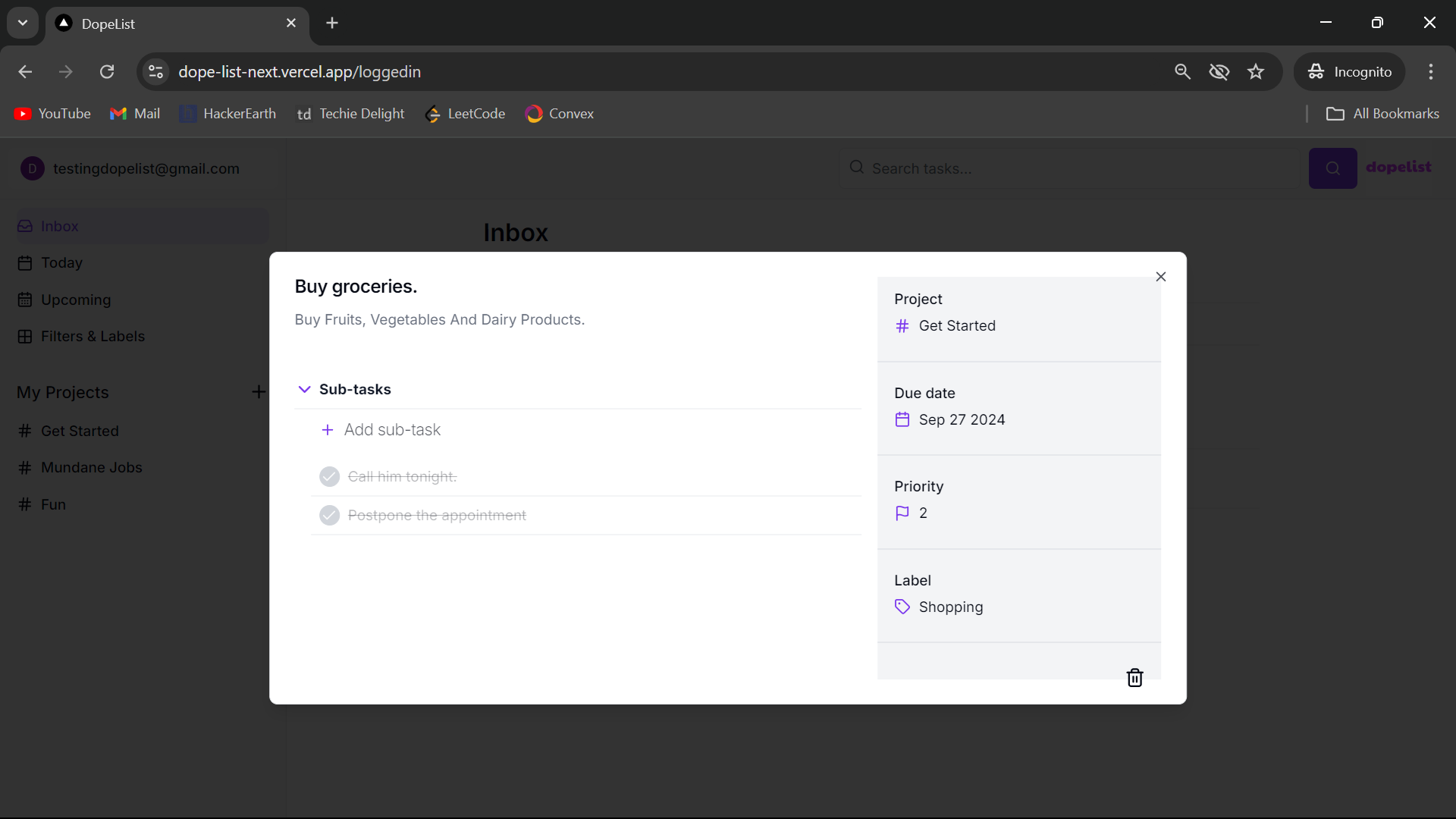Viewport: 1456px width, 819px height.
Task: Open the Convex bookmark
Action: point(560,114)
